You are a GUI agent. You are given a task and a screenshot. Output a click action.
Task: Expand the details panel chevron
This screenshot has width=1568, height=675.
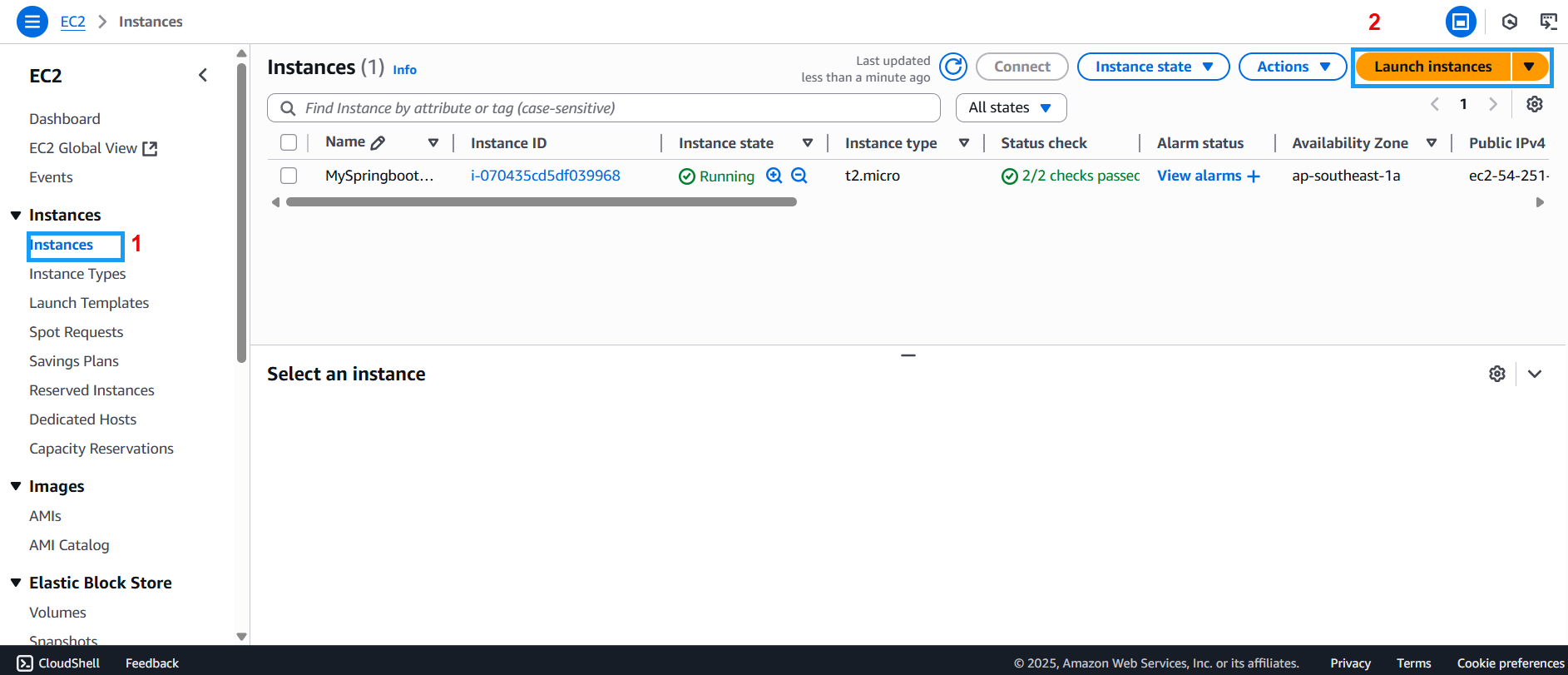point(1535,374)
